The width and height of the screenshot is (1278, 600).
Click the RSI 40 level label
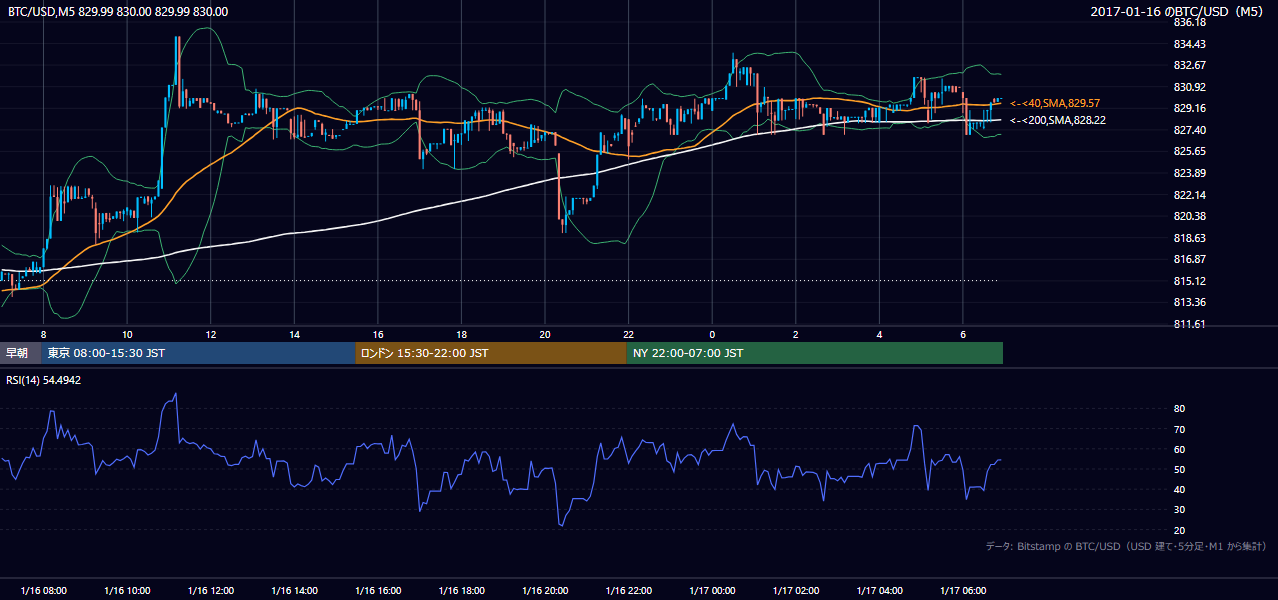[x=1179, y=489]
